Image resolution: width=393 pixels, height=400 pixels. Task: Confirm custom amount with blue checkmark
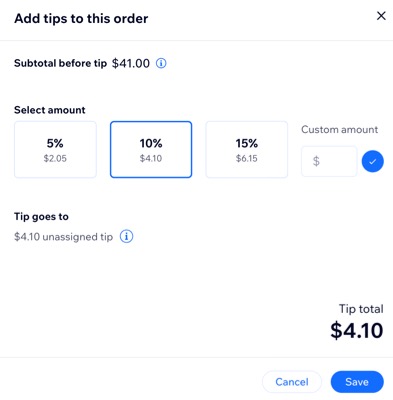tap(373, 161)
